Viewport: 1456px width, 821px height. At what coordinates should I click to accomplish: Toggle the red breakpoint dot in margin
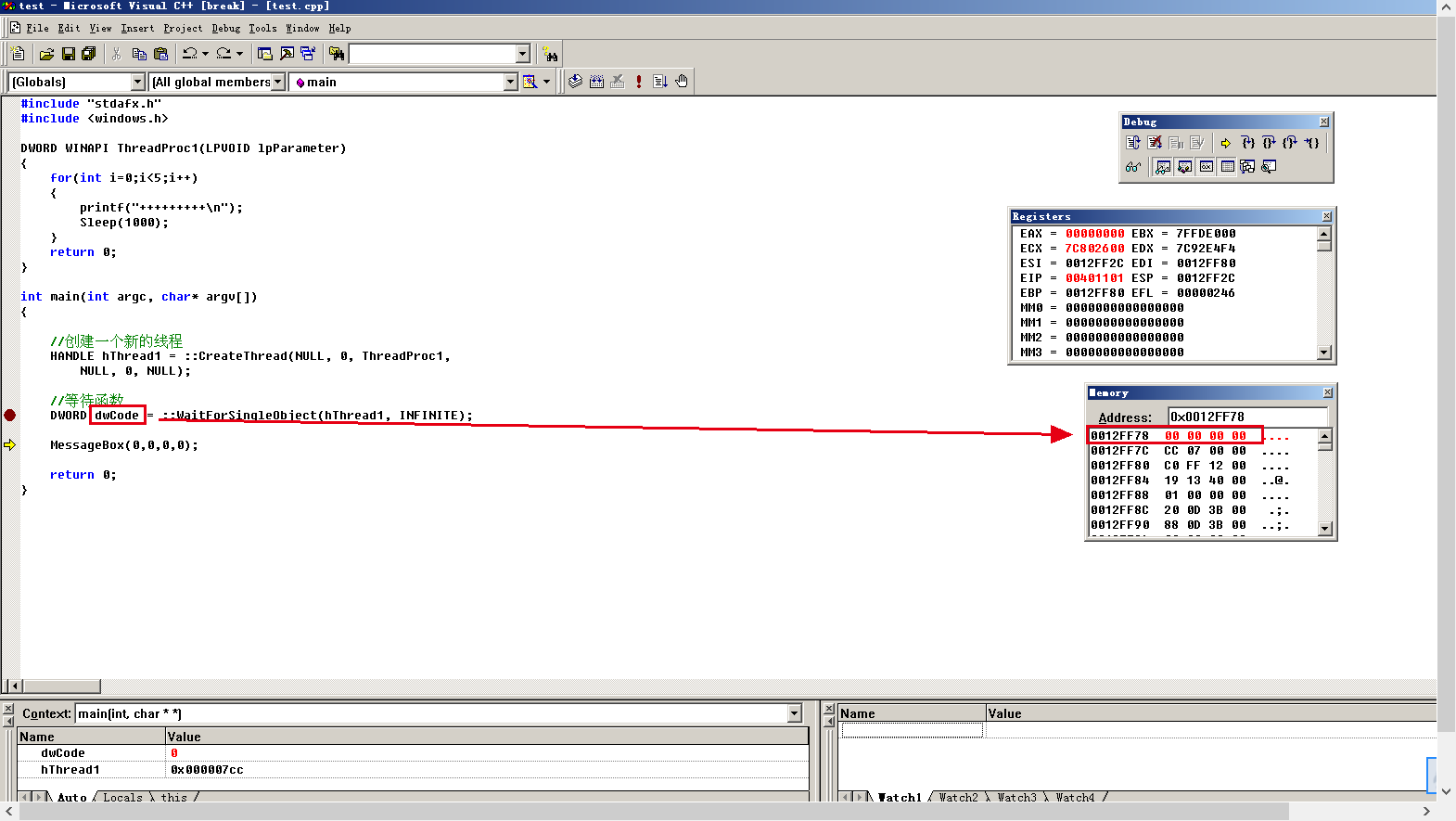click(x=9, y=415)
